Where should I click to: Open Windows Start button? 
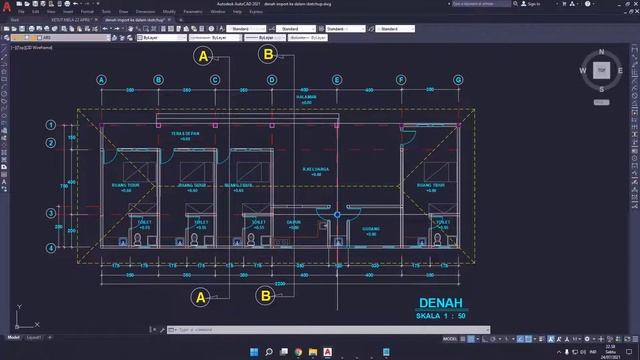coord(254,352)
